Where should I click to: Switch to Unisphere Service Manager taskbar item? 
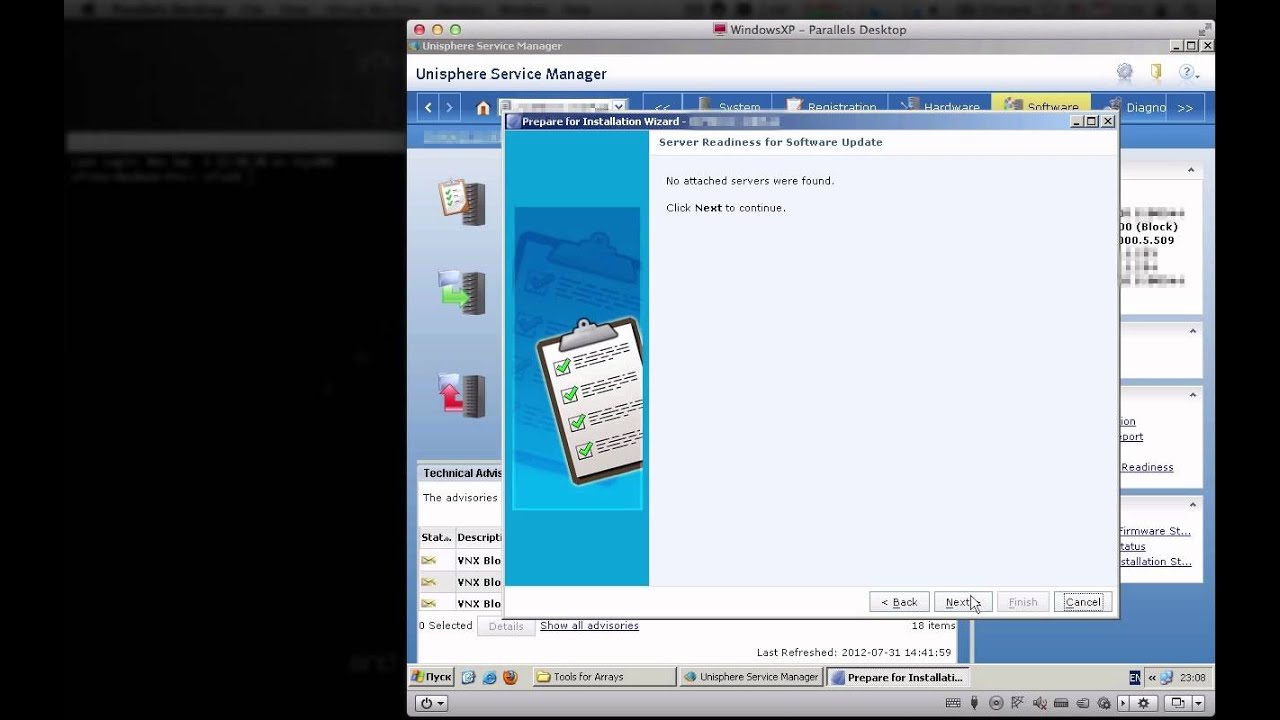coord(751,677)
